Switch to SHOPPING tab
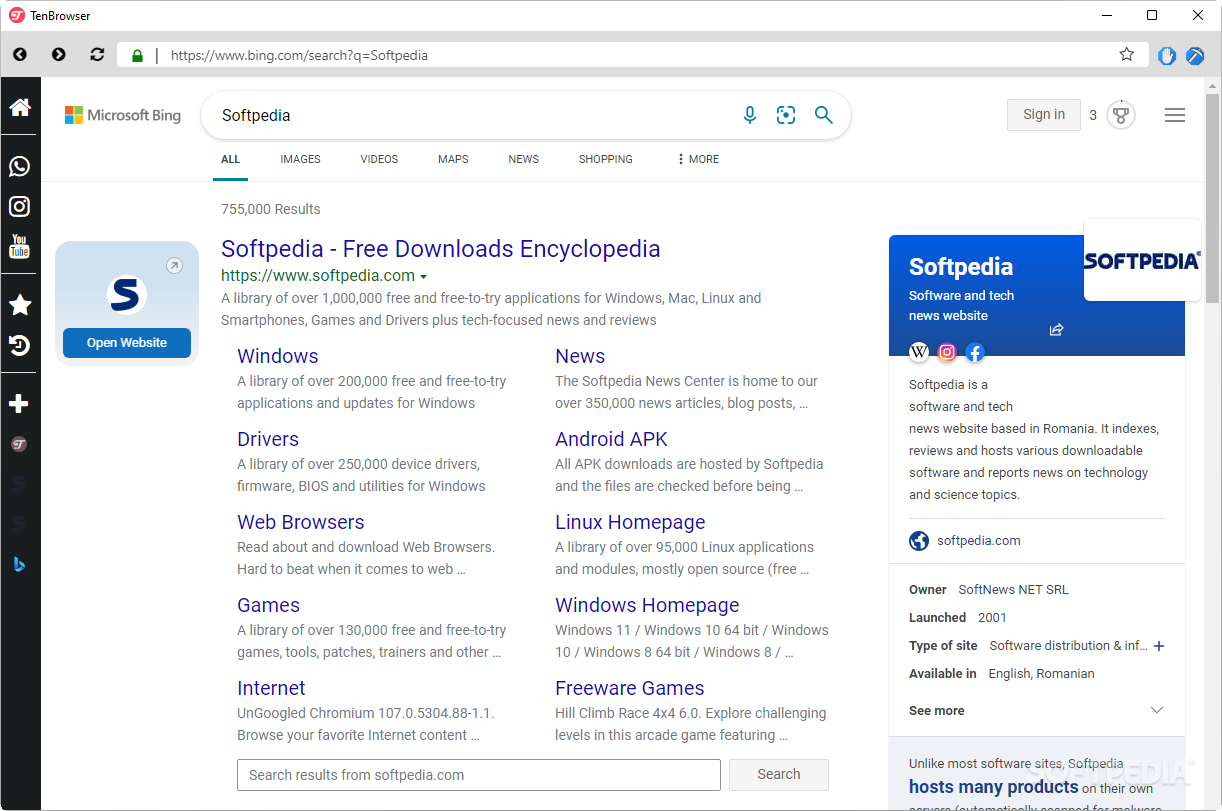 [605, 159]
